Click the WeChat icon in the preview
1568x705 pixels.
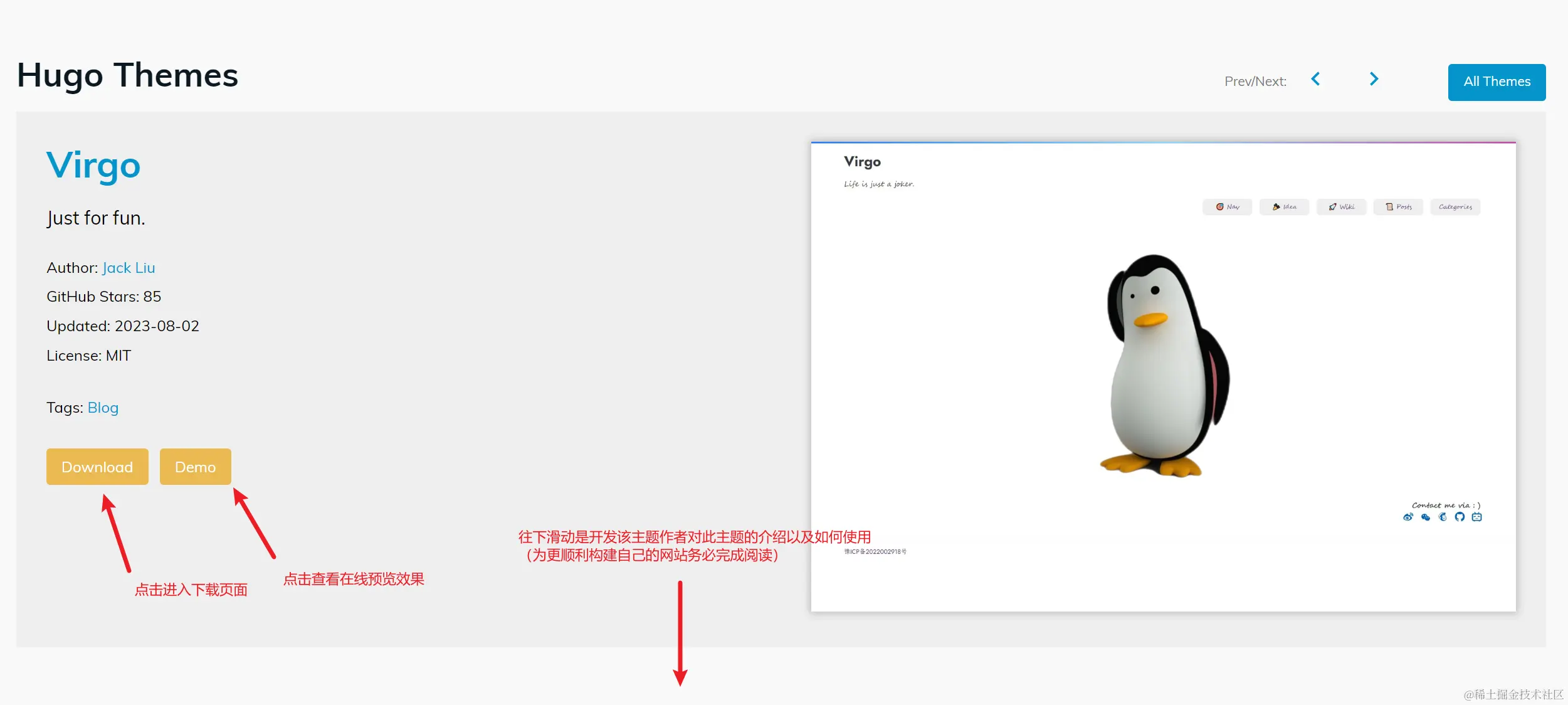pos(1425,517)
